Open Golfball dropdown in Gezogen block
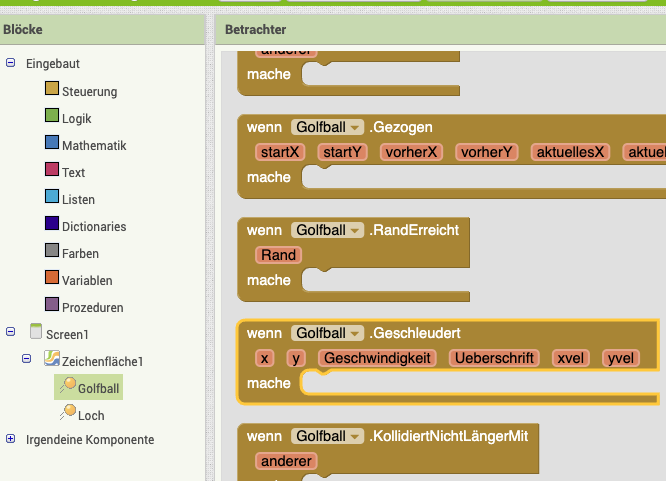The width and height of the screenshot is (666, 481). (x=354, y=127)
